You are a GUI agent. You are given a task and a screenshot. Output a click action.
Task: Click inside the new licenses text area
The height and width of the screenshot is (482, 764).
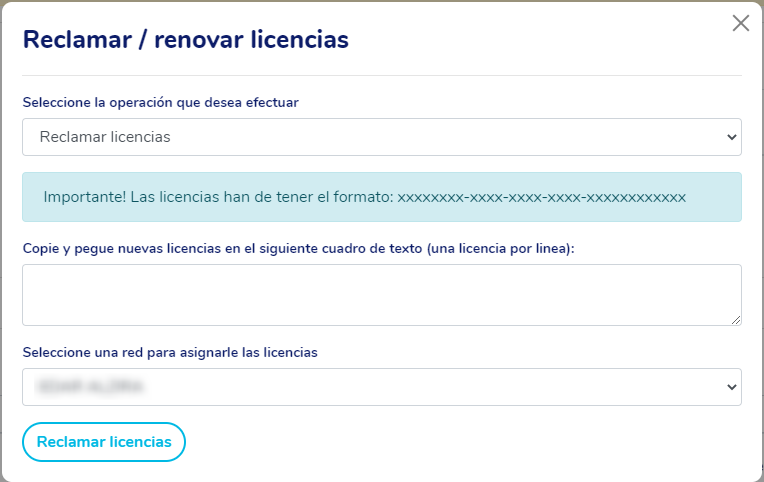point(381,294)
